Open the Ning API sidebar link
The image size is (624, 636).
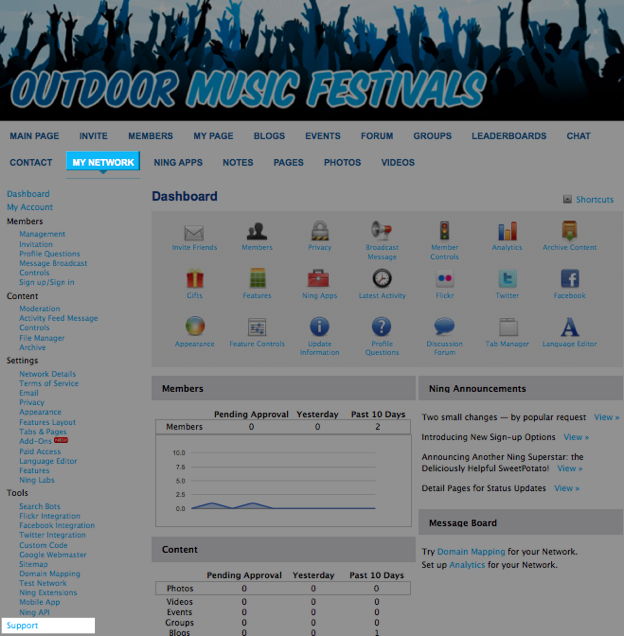(34, 612)
